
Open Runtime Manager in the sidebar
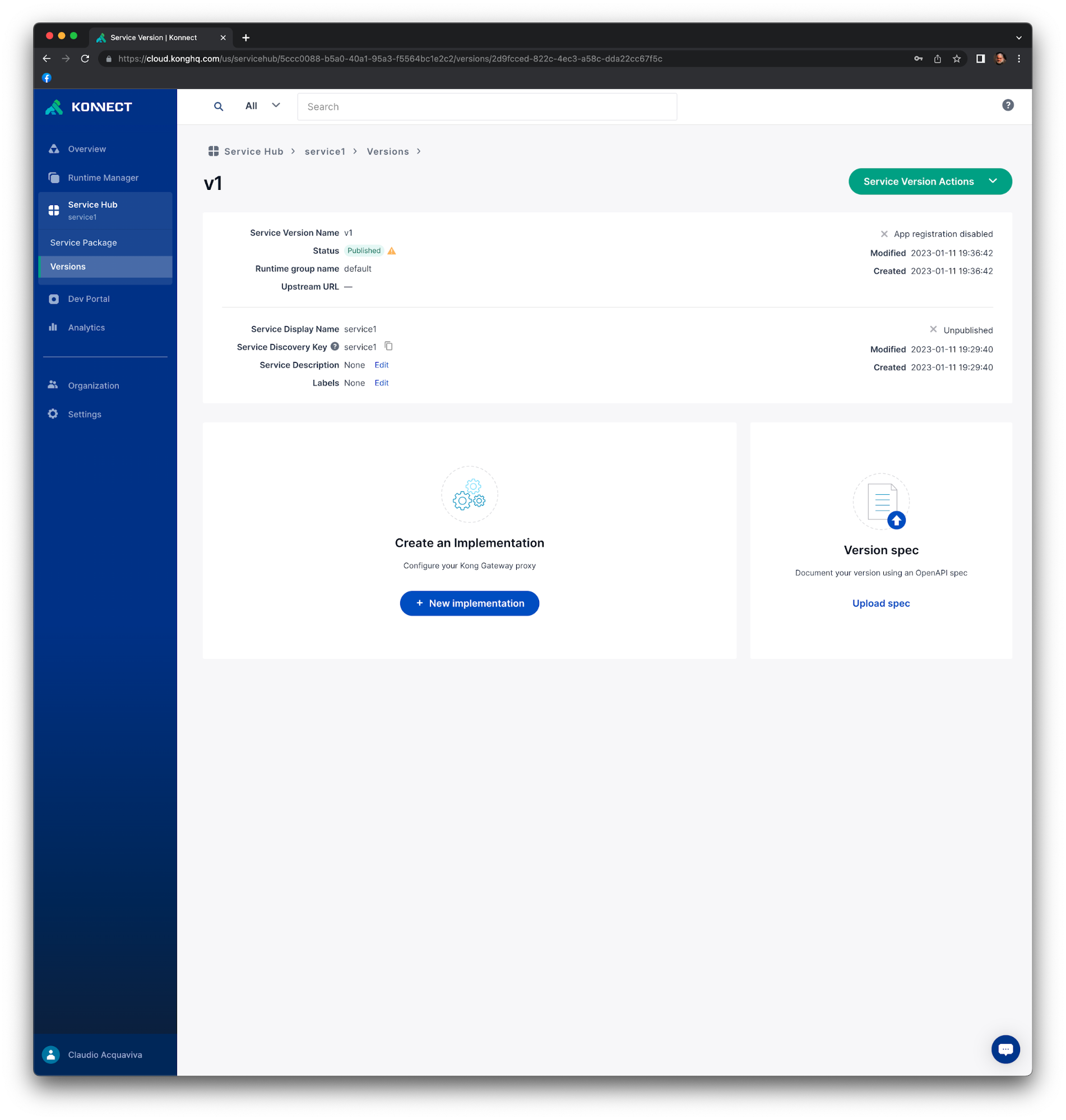pos(103,178)
